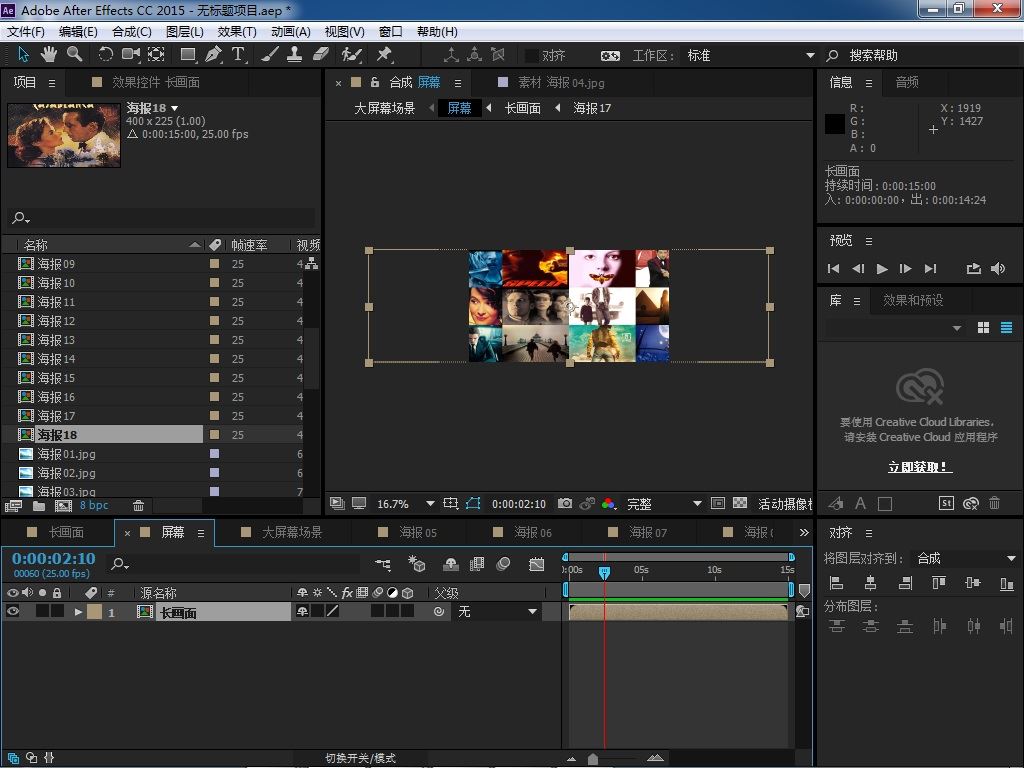Show more timeline tabs with double arrow
This screenshot has width=1024, height=768.
(x=804, y=532)
